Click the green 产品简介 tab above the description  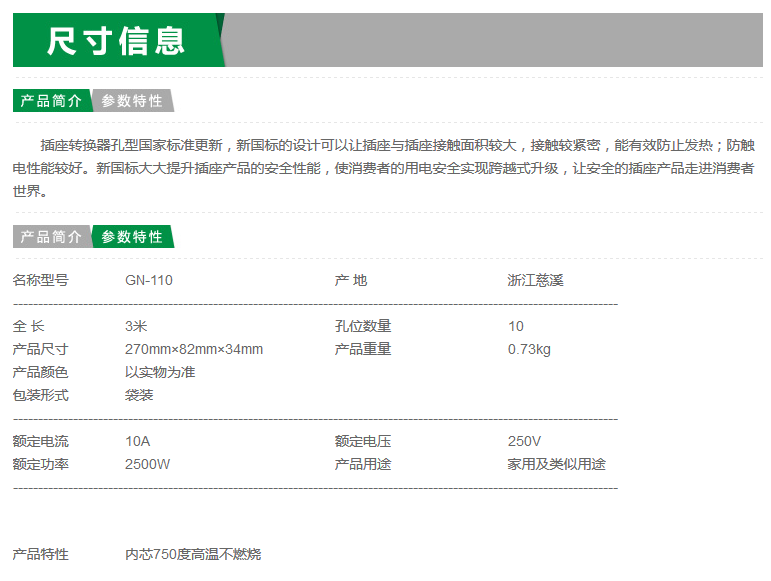coord(51,101)
